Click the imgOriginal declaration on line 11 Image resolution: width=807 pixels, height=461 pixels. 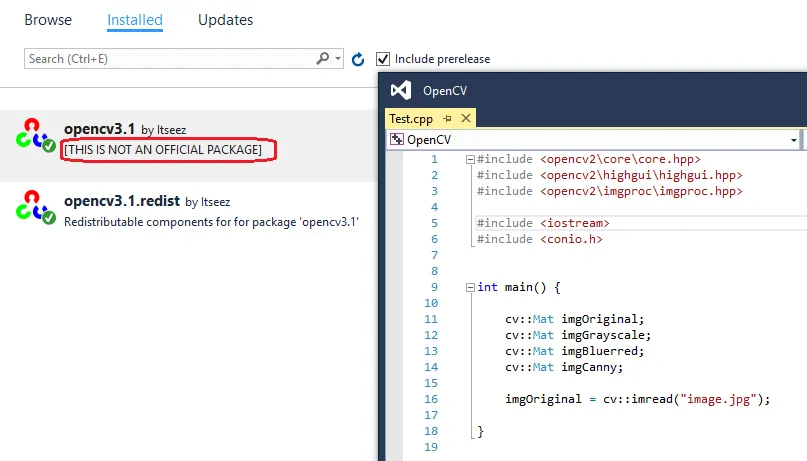coord(574,319)
